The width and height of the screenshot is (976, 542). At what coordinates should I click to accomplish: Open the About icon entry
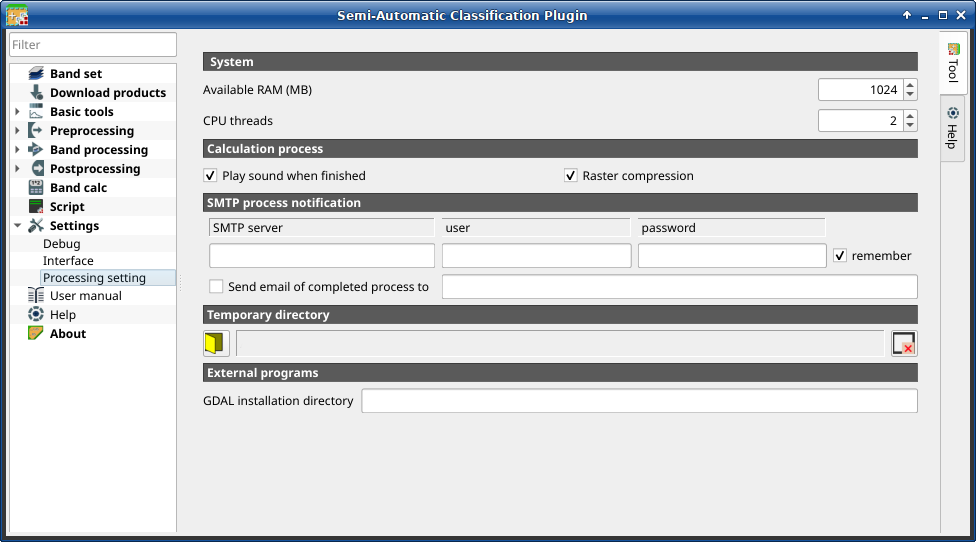tap(36, 333)
